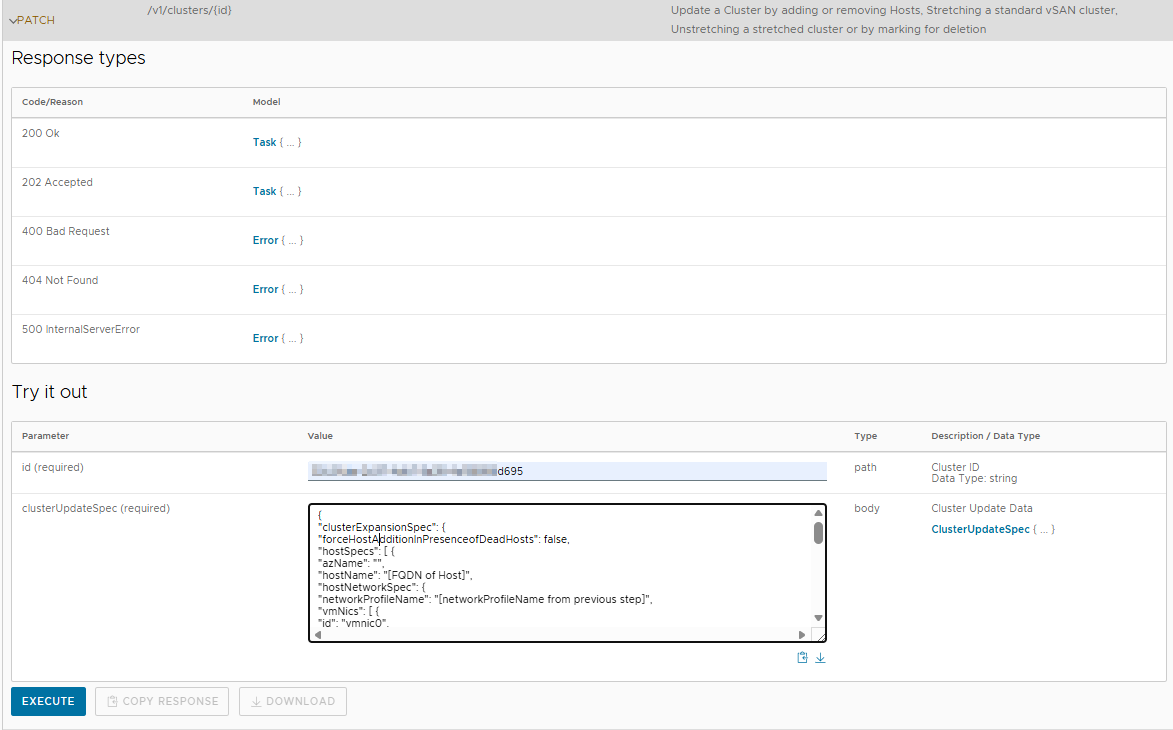
Task: Expand the Task model for 200 Ok
Action: coord(264,143)
